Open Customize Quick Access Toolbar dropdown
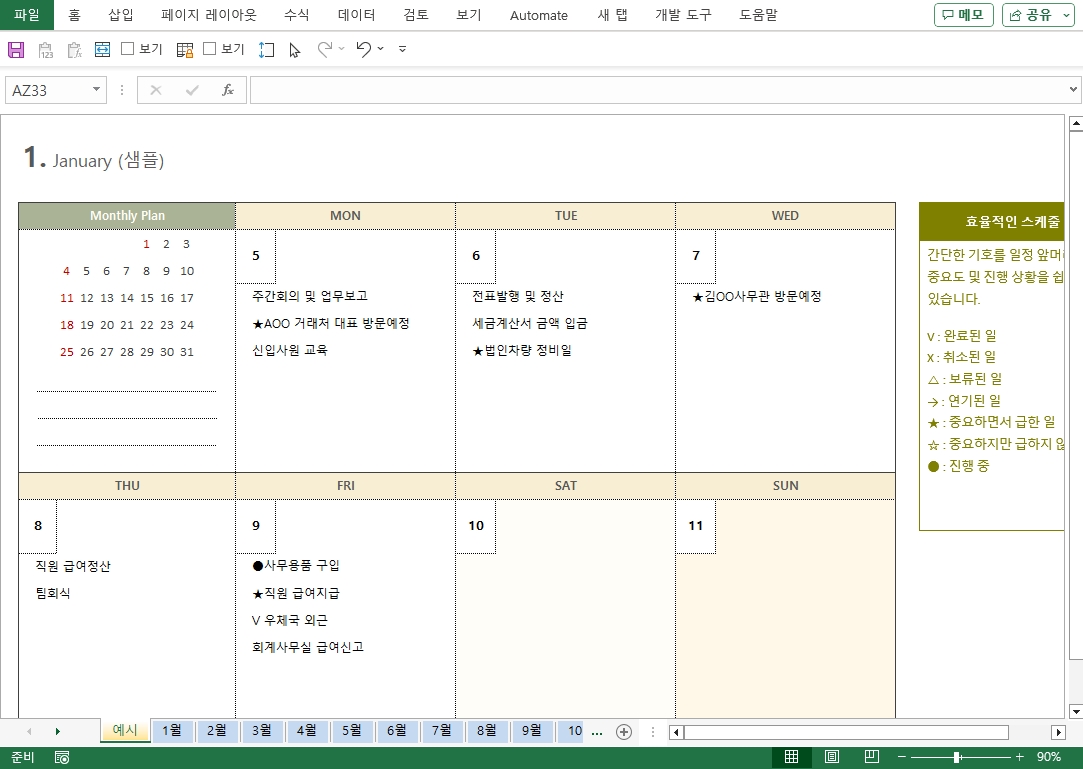The height and width of the screenshot is (769, 1083). (x=402, y=49)
